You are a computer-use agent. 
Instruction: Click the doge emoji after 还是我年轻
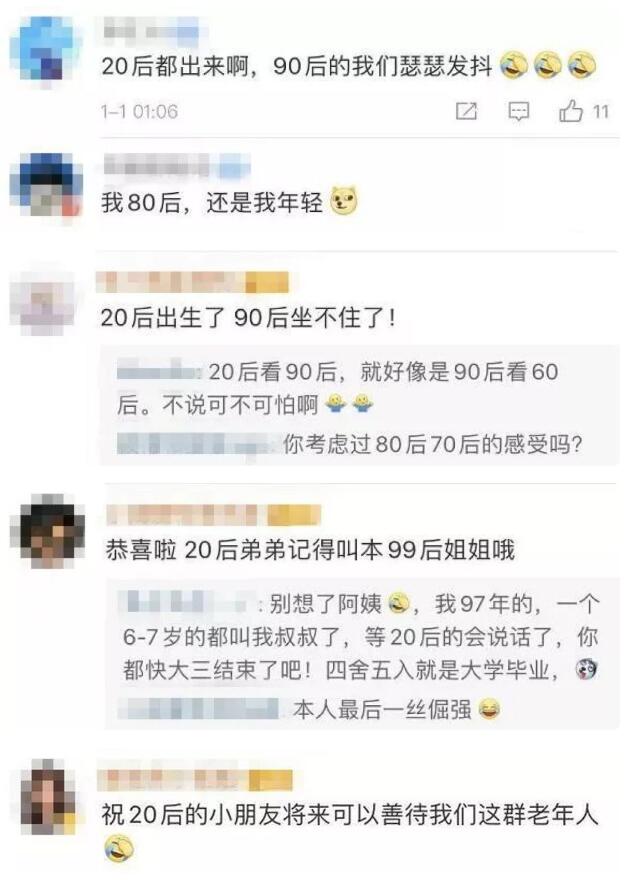[344, 201]
